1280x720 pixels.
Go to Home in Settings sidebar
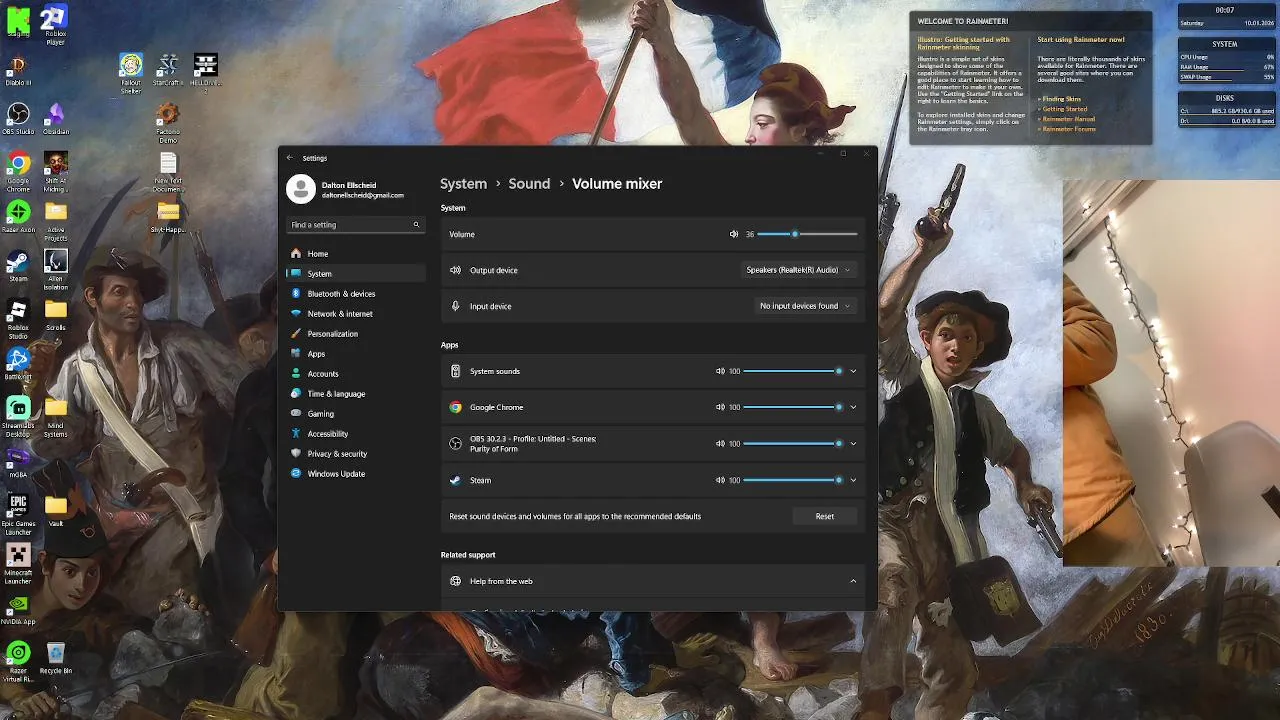(x=355, y=253)
